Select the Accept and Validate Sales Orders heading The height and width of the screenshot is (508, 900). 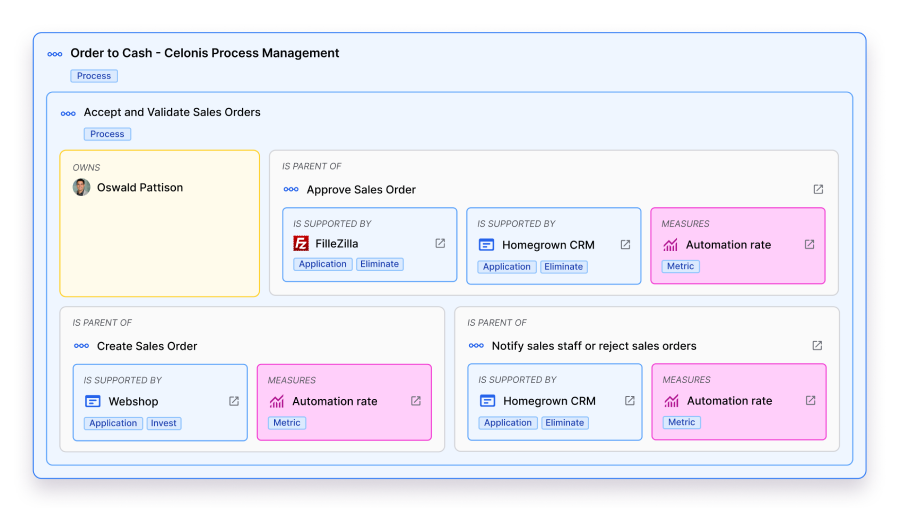(172, 113)
